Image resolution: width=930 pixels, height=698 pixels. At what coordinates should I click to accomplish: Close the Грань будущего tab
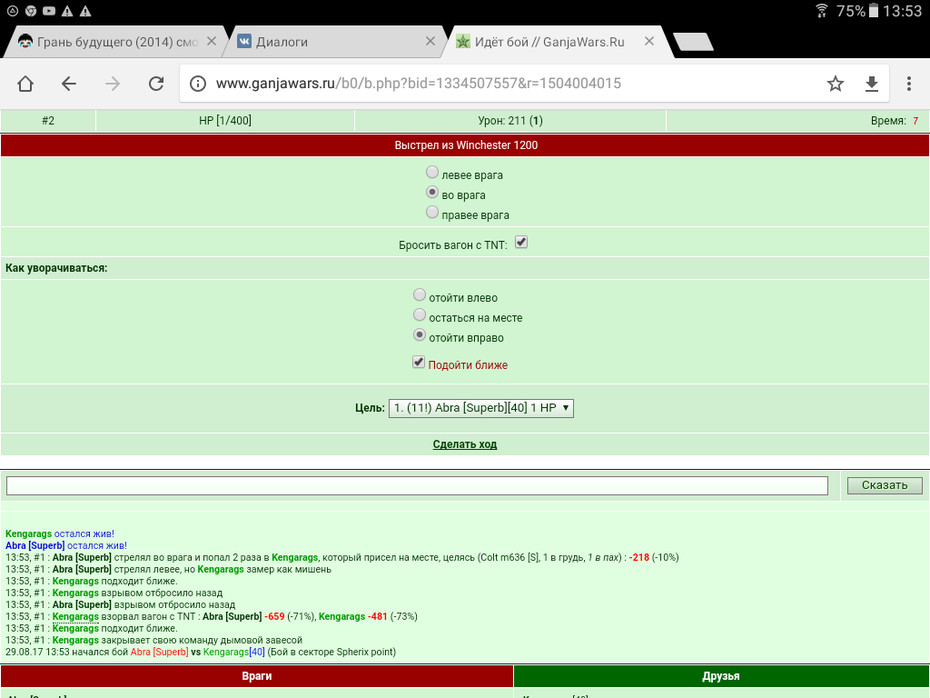pyautogui.click(x=211, y=41)
